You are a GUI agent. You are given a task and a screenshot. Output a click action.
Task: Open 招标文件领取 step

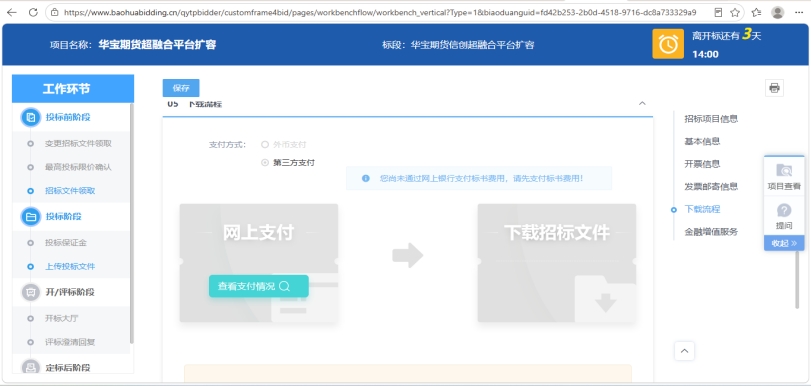pos(70,191)
